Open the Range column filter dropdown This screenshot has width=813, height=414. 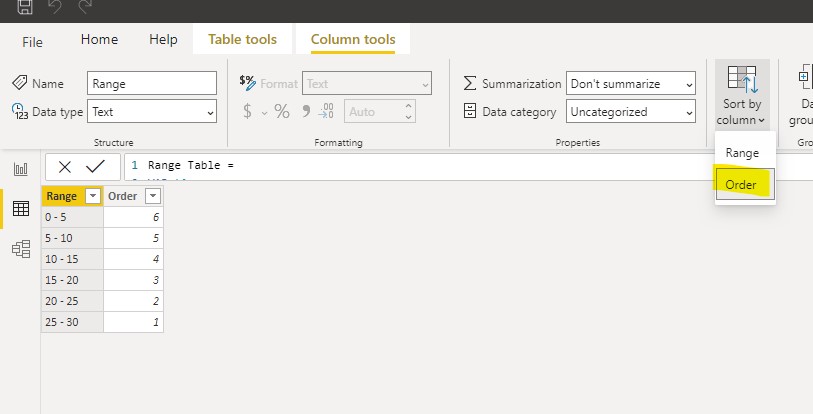93,196
